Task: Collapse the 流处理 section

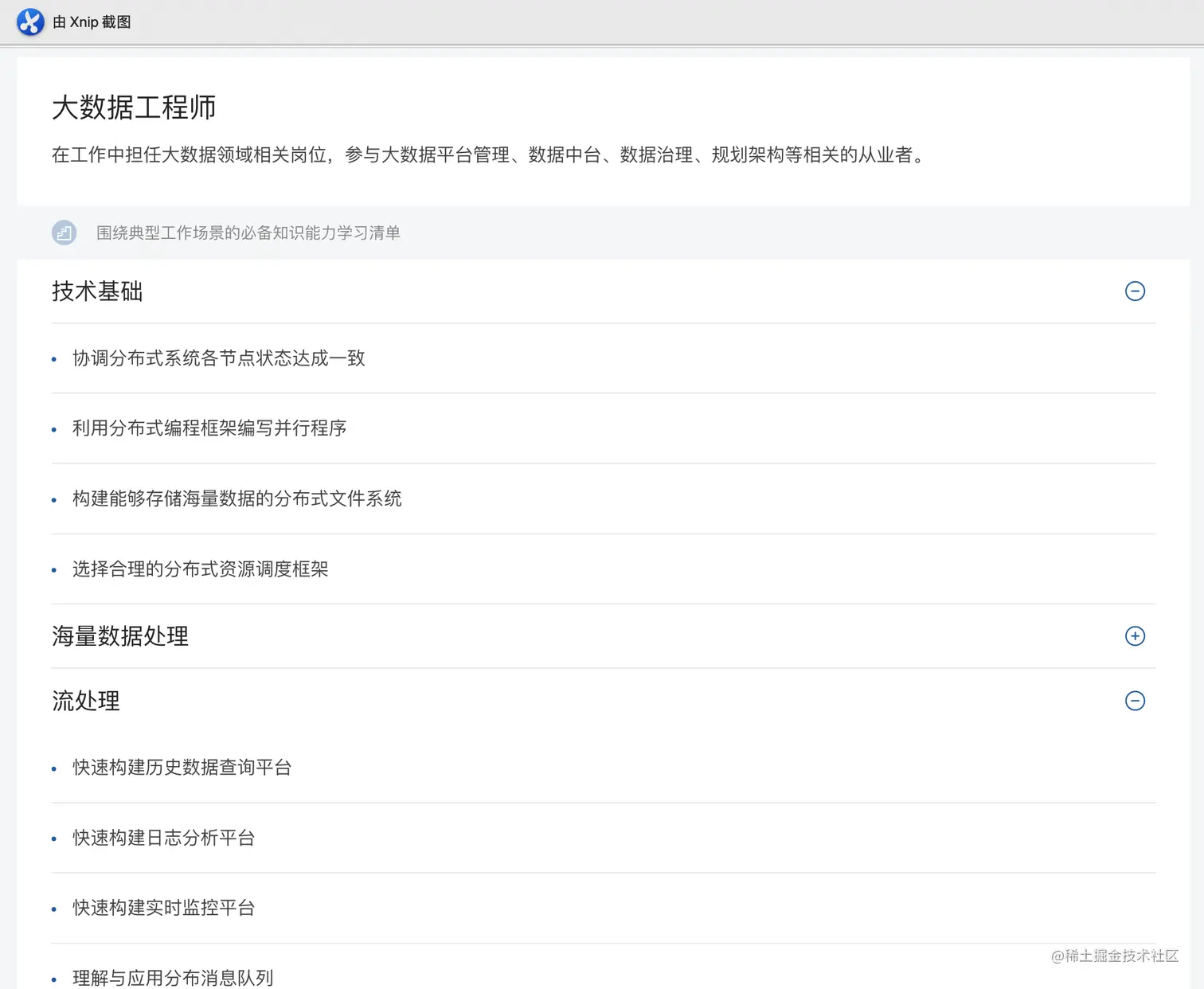Action: 1135,701
